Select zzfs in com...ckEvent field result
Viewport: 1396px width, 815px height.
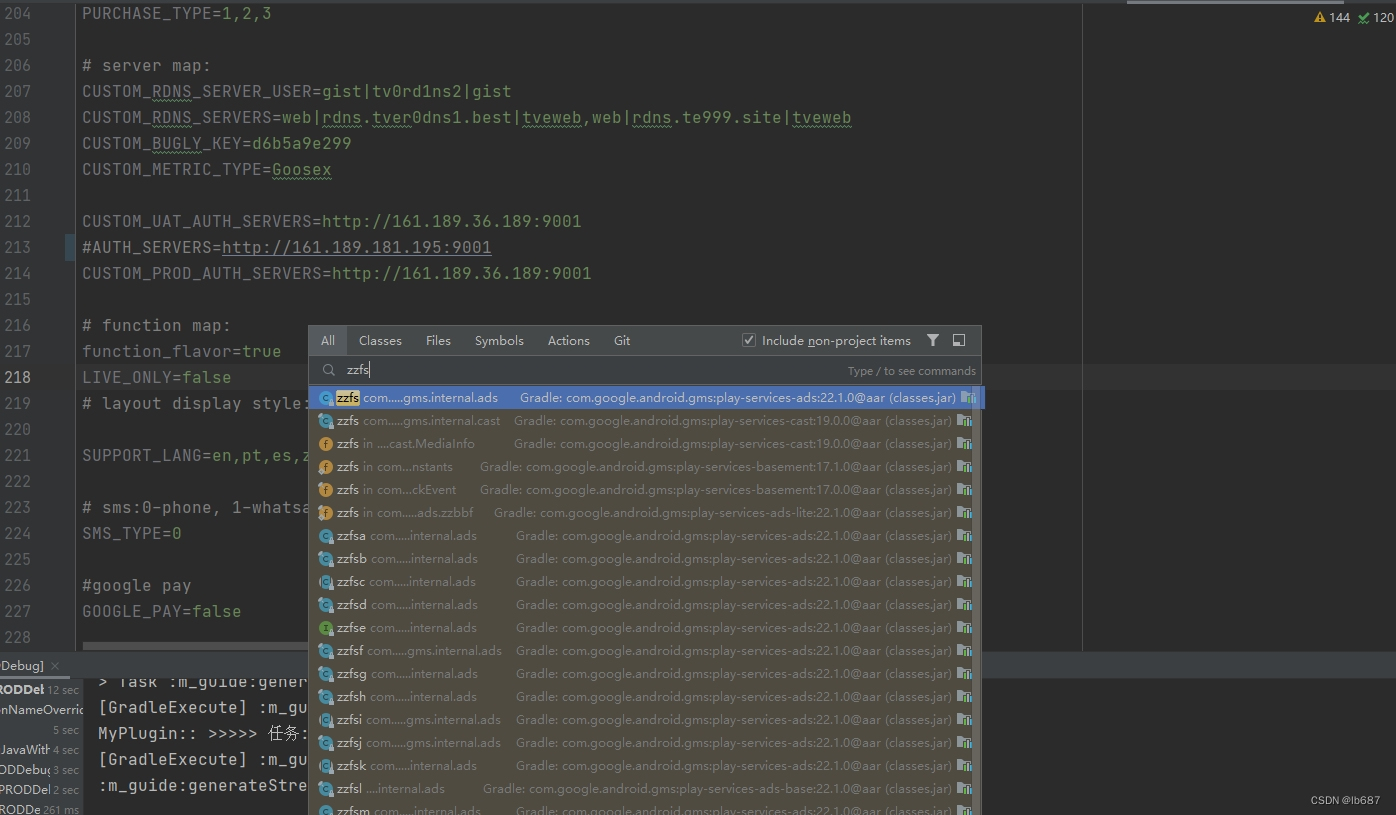pyautogui.click(x=640, y=490)
